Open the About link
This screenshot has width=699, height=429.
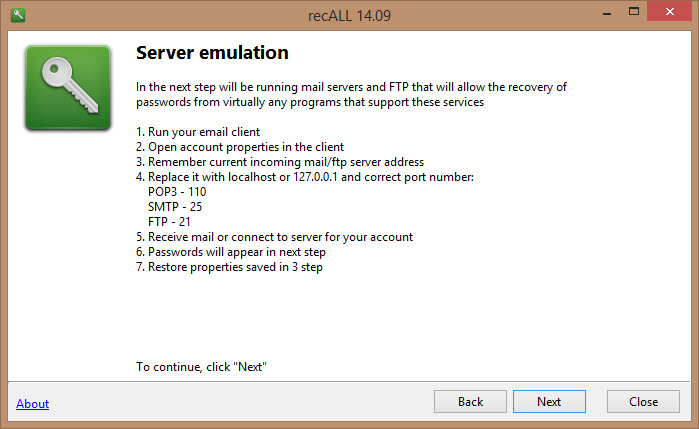[33, 404]
